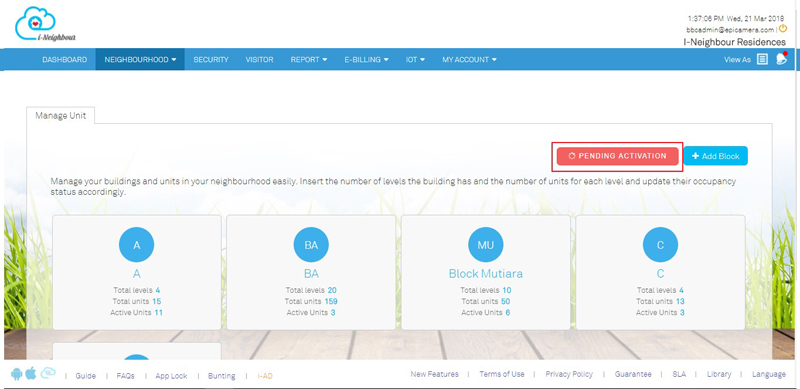The image size is (800, 389).
Task: Expand the NEIGHBOURHOOD dropdown menu
Action: [140, 60]
